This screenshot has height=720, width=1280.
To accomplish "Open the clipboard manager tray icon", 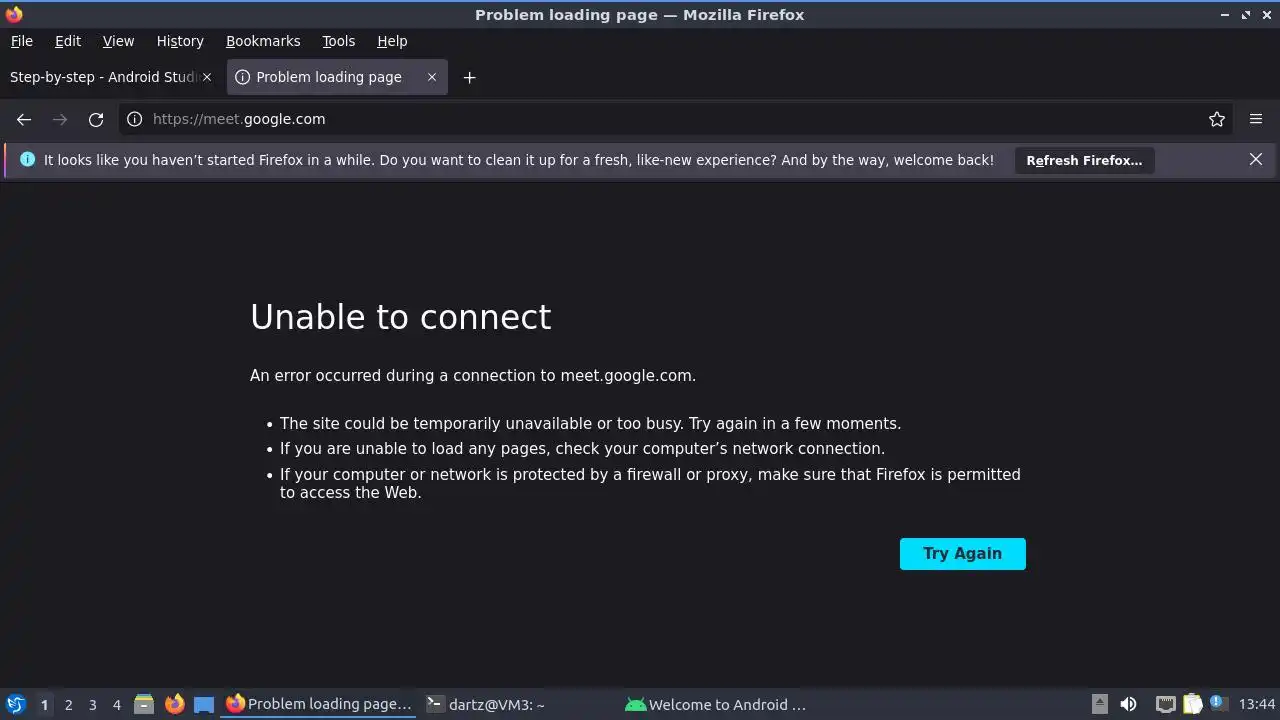I will (x=1192, y=704).
